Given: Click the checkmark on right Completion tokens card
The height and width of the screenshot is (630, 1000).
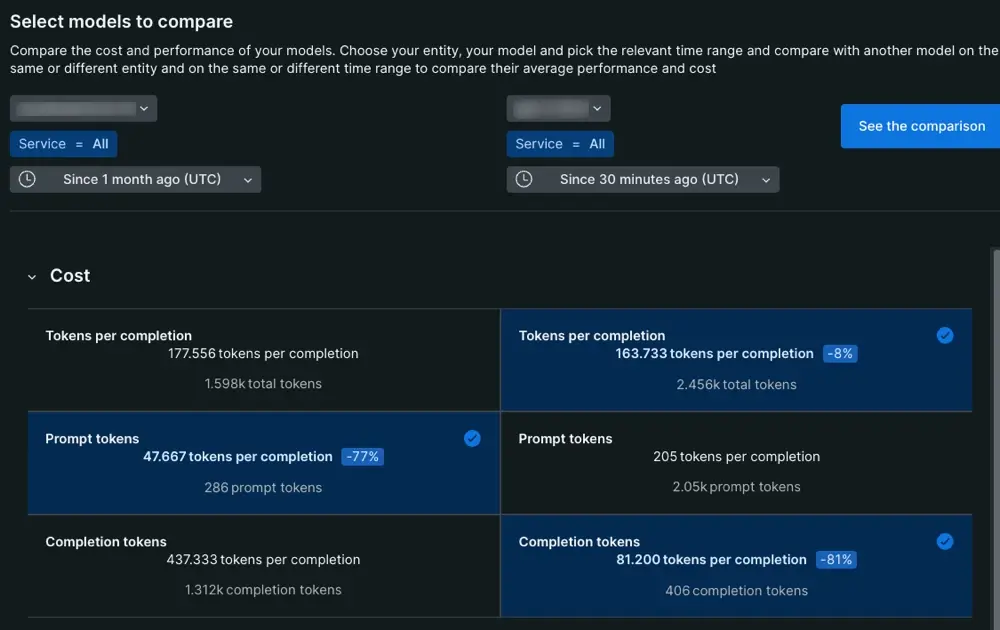Looking at the screenshot, I should point(945,542).
